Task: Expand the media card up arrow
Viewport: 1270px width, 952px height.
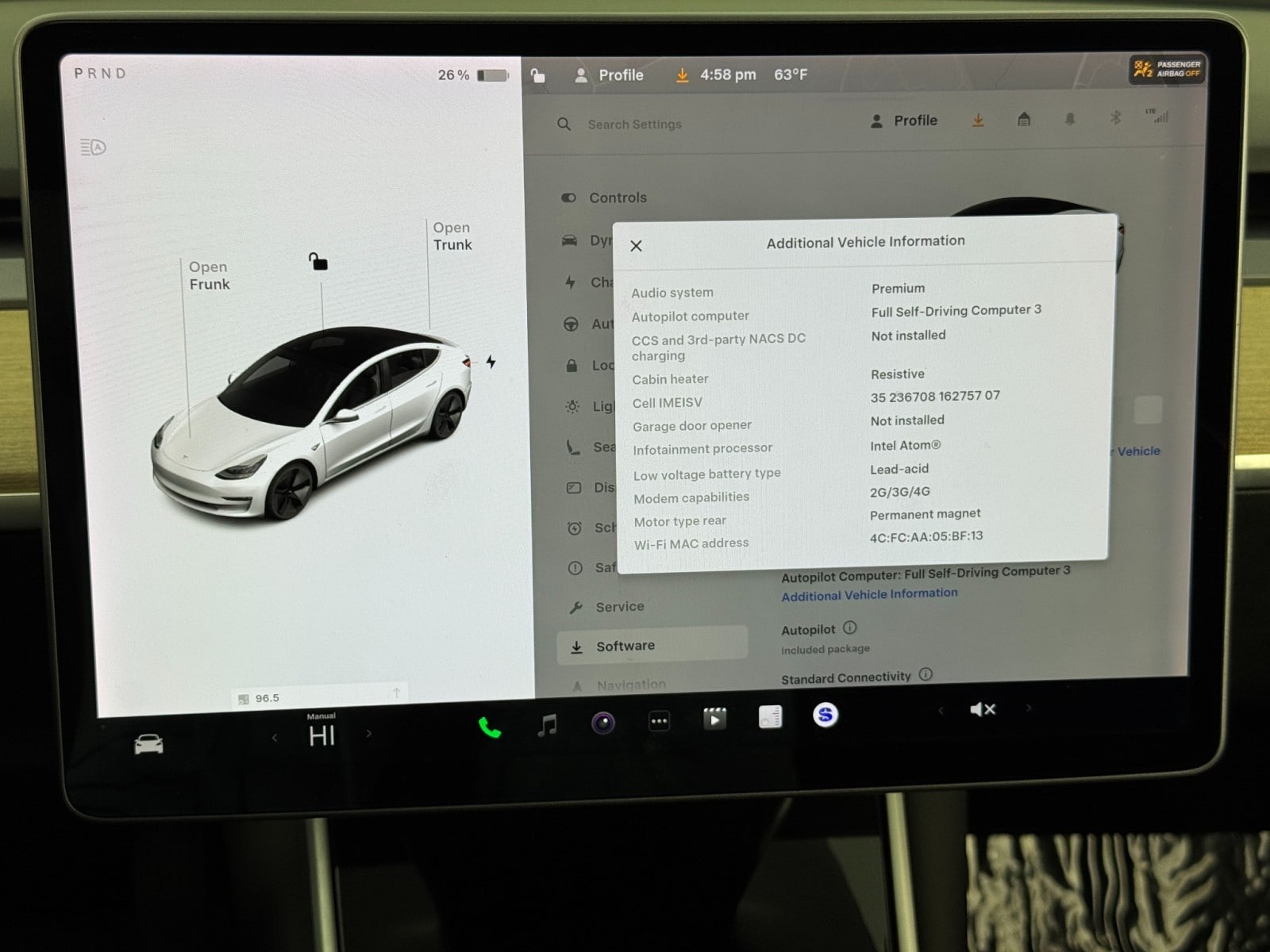Action: tap(396, 693)
